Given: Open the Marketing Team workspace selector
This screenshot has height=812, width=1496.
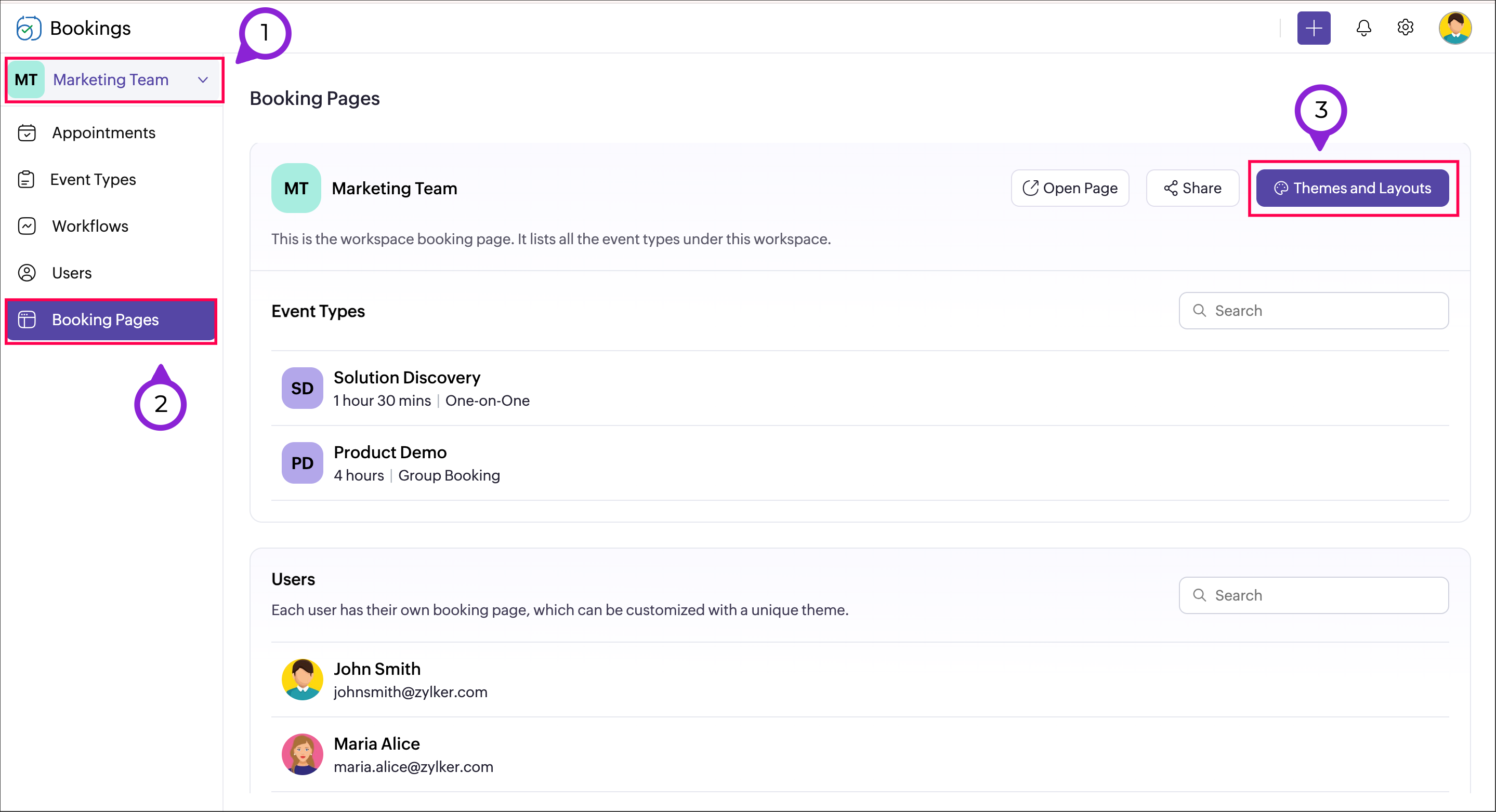Looking at the screenshot, I should click(x=114, y=79).
